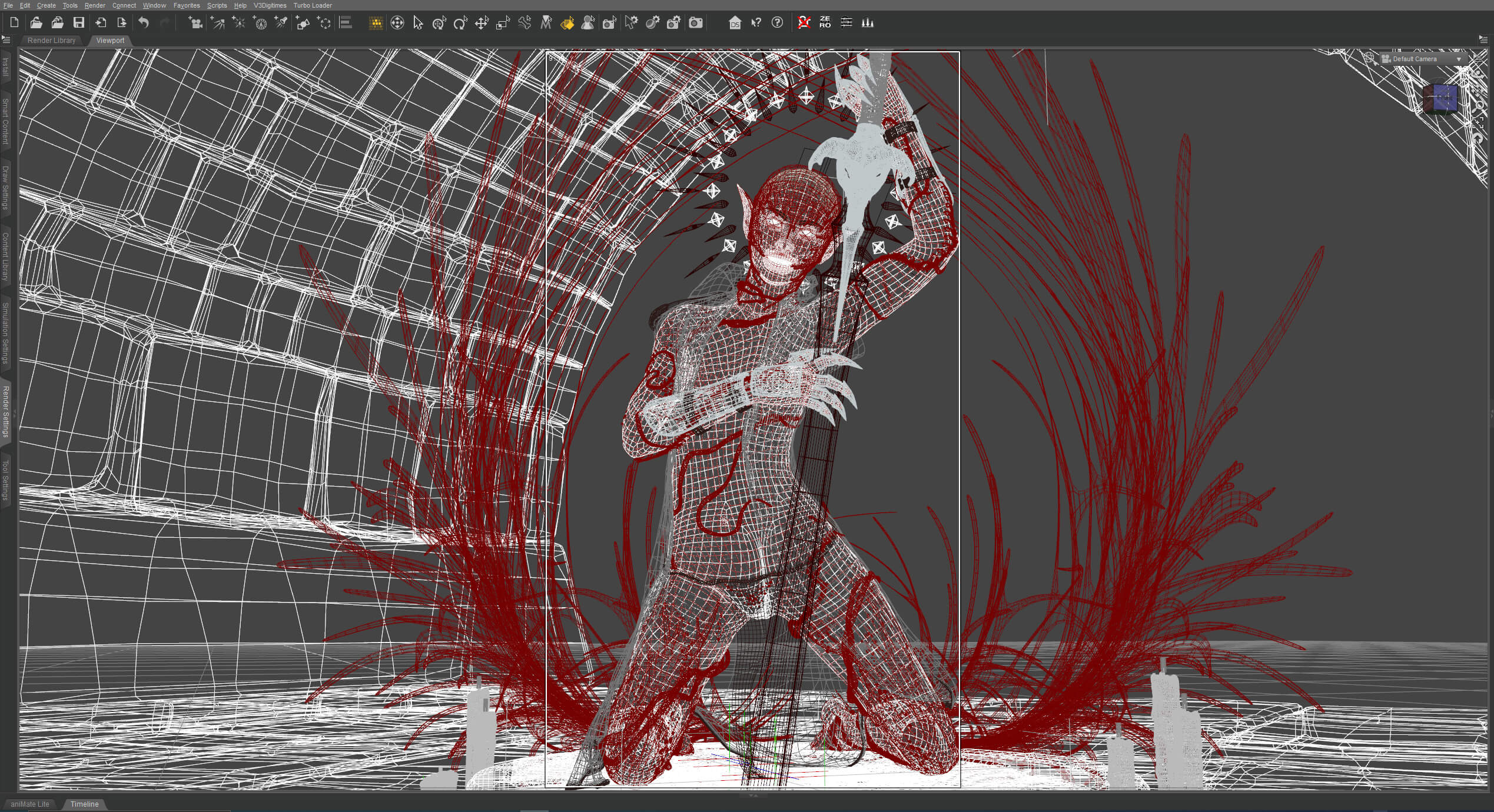This screenshot has height=812, width=1494.
Task: Toggle the yellow brick Iray preview icon
Action: pyautogui.click(x=376, y=23)
